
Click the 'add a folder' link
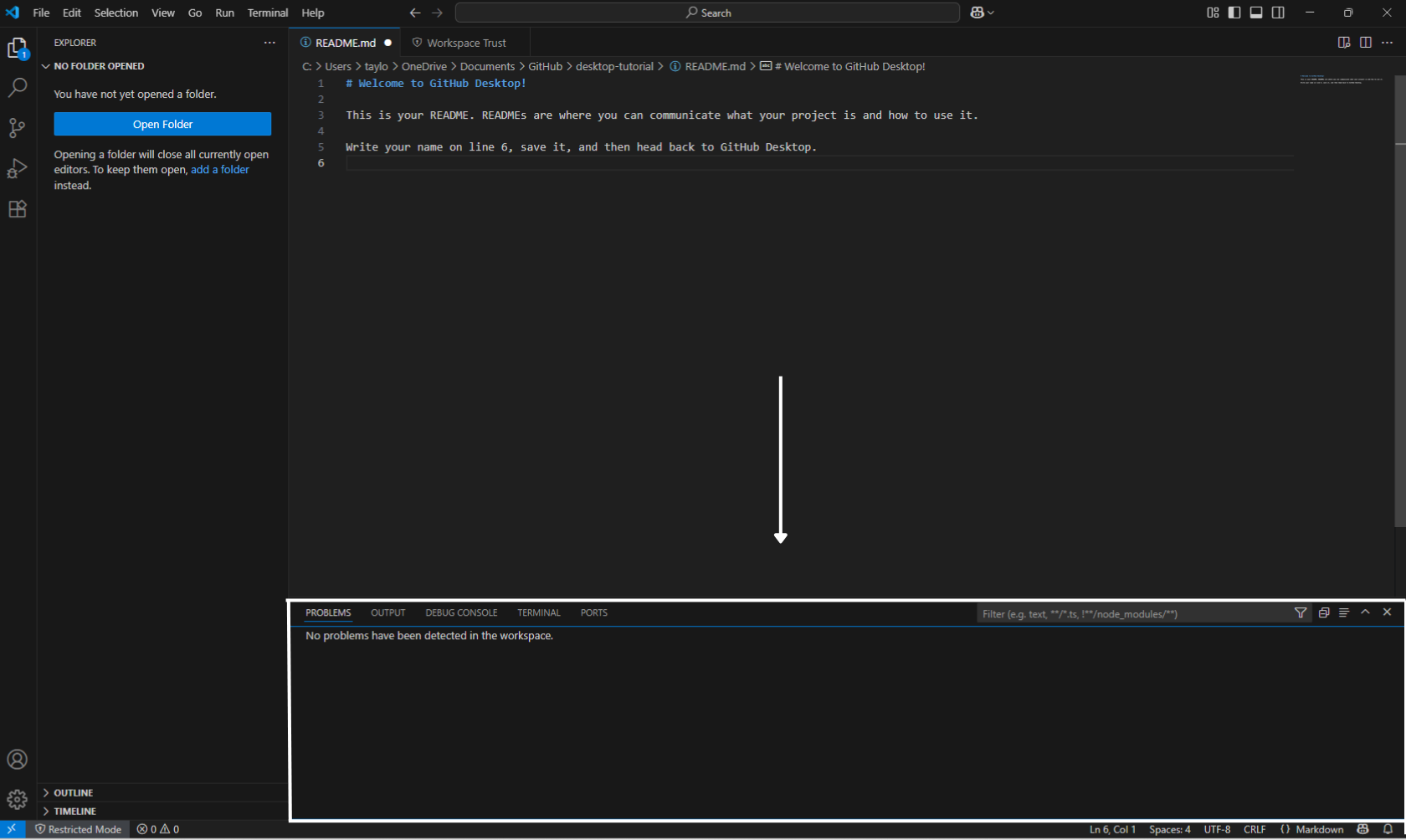(x=220, y=169)
